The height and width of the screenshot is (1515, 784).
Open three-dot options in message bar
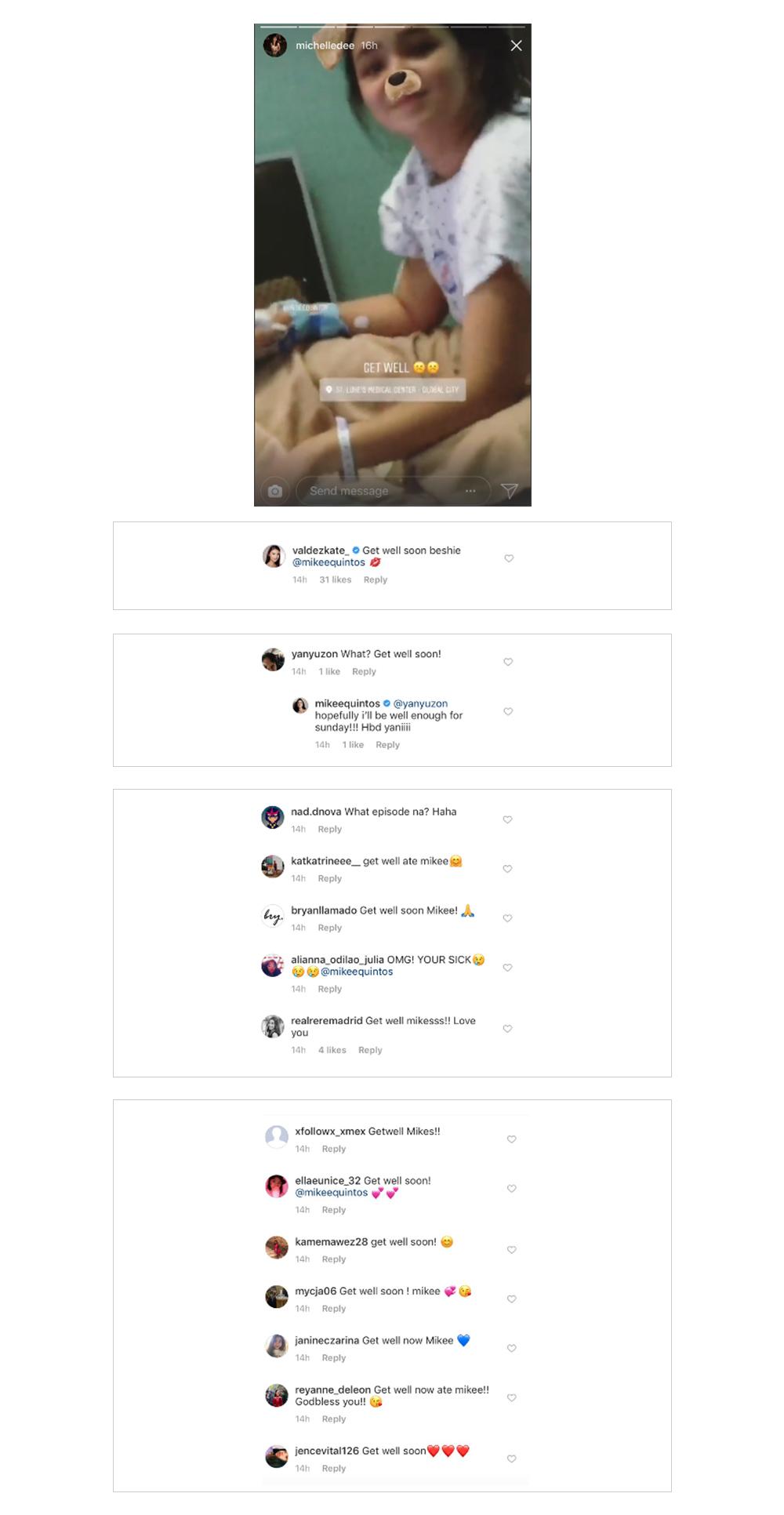470,491
